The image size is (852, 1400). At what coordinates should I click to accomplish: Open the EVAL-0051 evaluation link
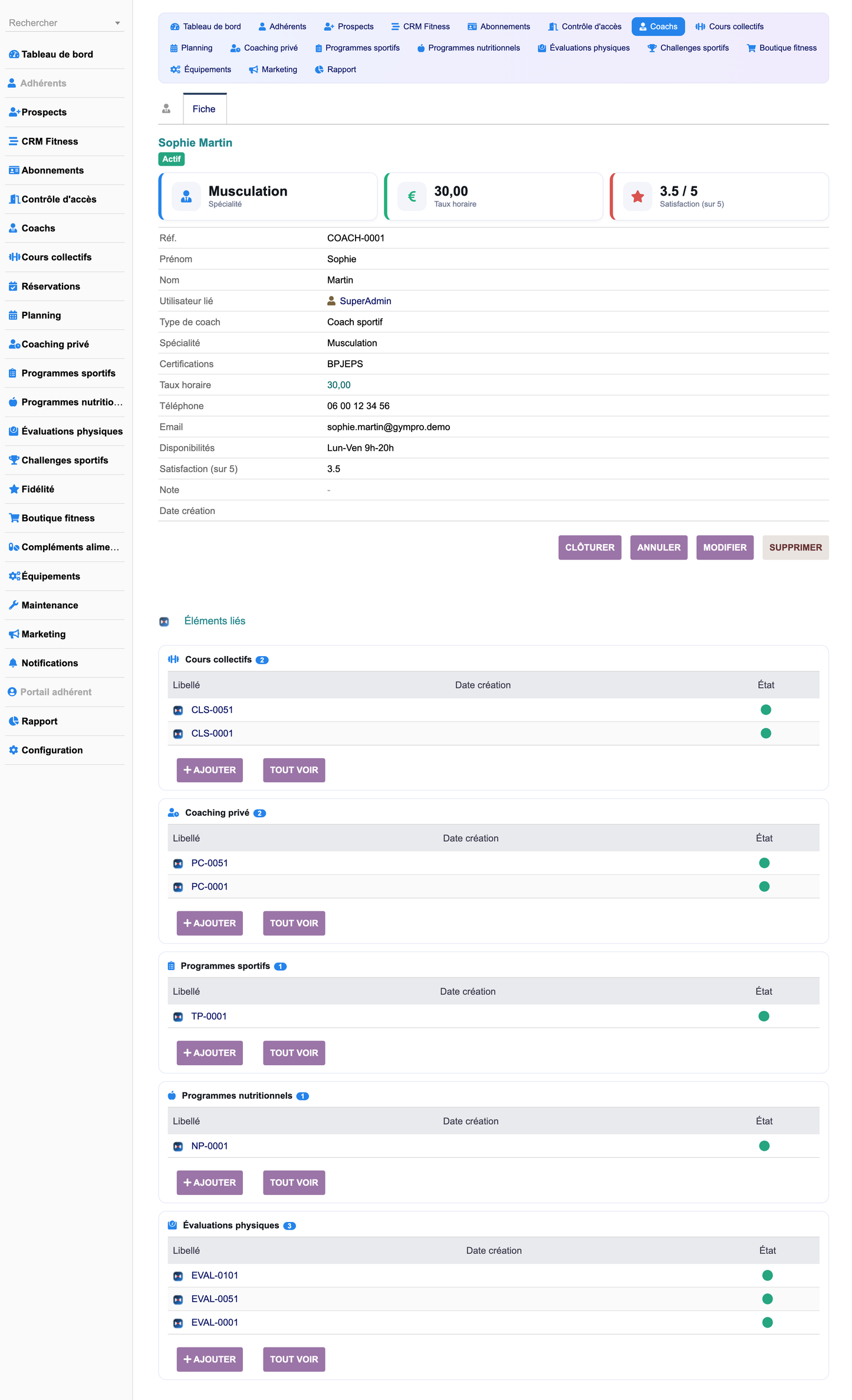tap(215, 1299)
